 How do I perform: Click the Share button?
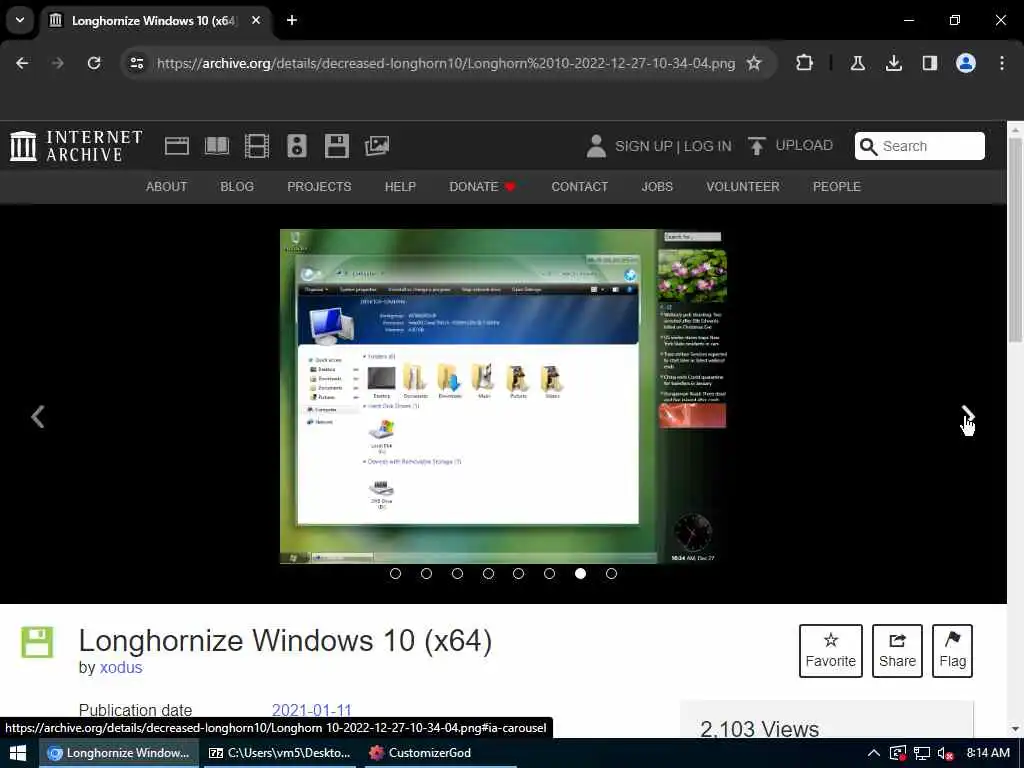(897, 650)
